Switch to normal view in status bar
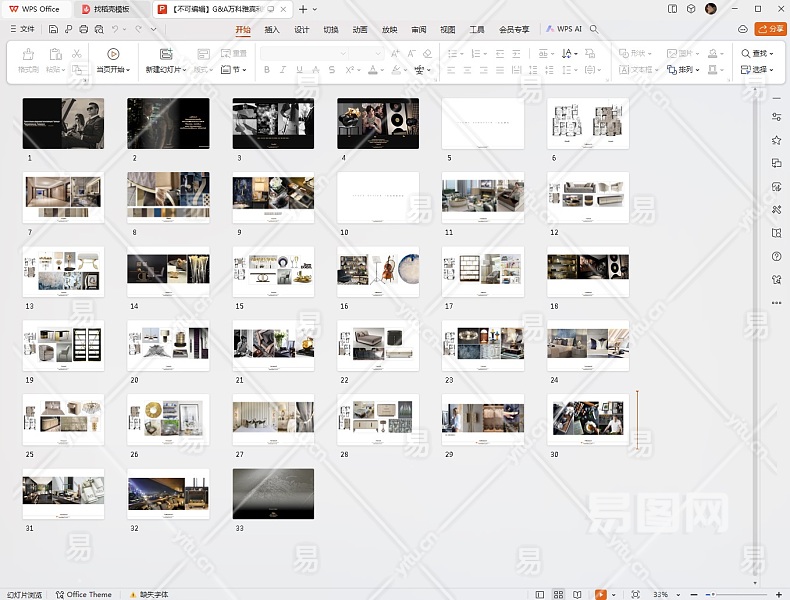The height and width of the screenshot is (600, 790). click(539, 594)
